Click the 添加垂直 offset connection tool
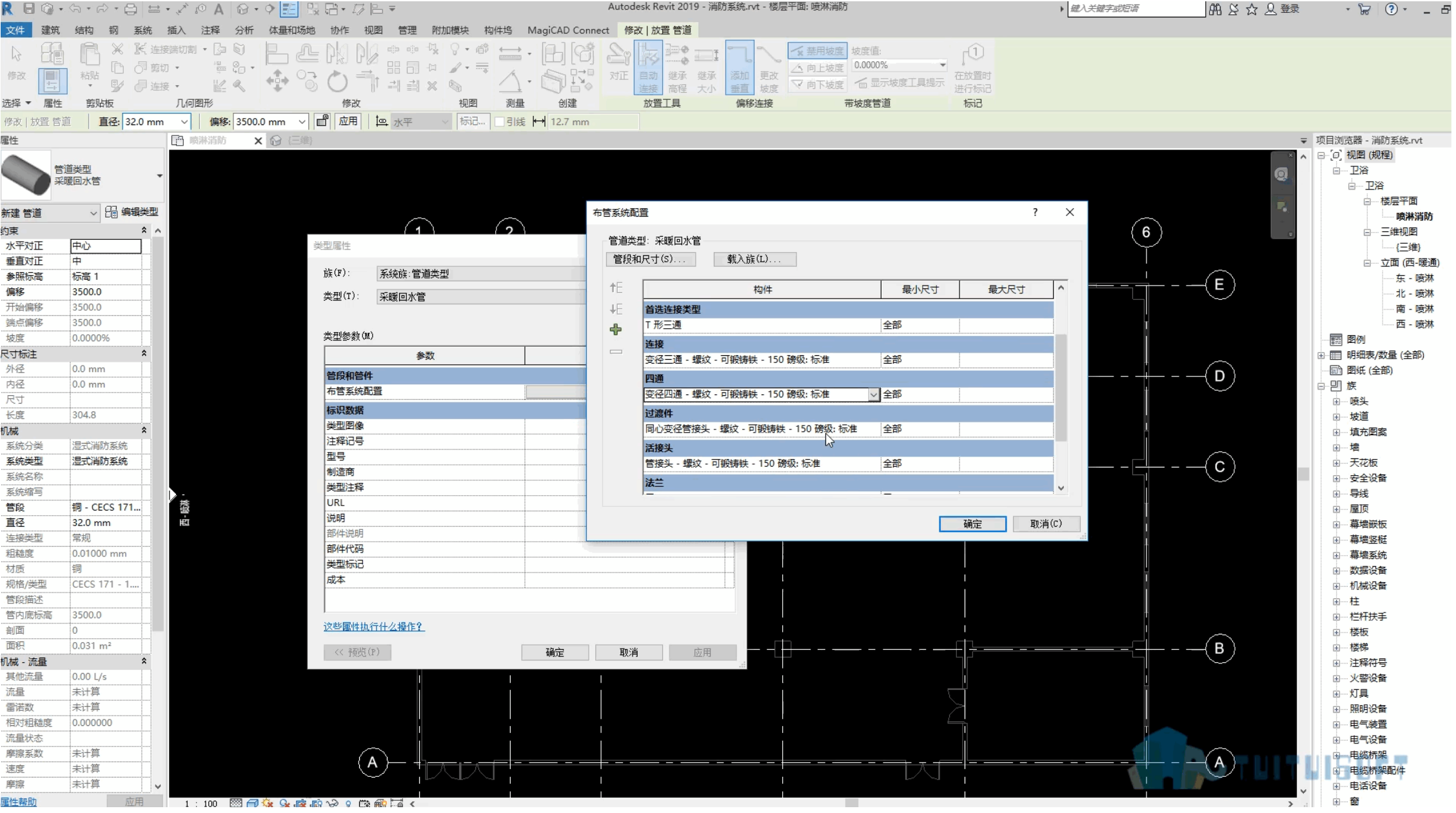1456x813 pixels. click(740, 67)
